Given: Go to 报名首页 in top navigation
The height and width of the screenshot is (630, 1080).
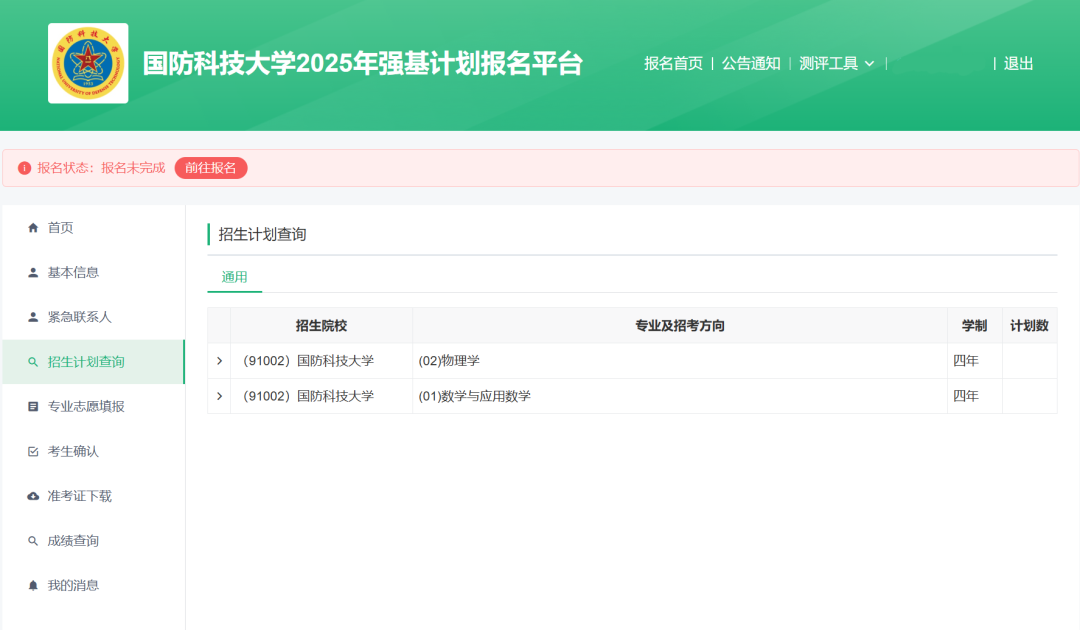Looking at the screenshot, I should [x=673, y=63].
